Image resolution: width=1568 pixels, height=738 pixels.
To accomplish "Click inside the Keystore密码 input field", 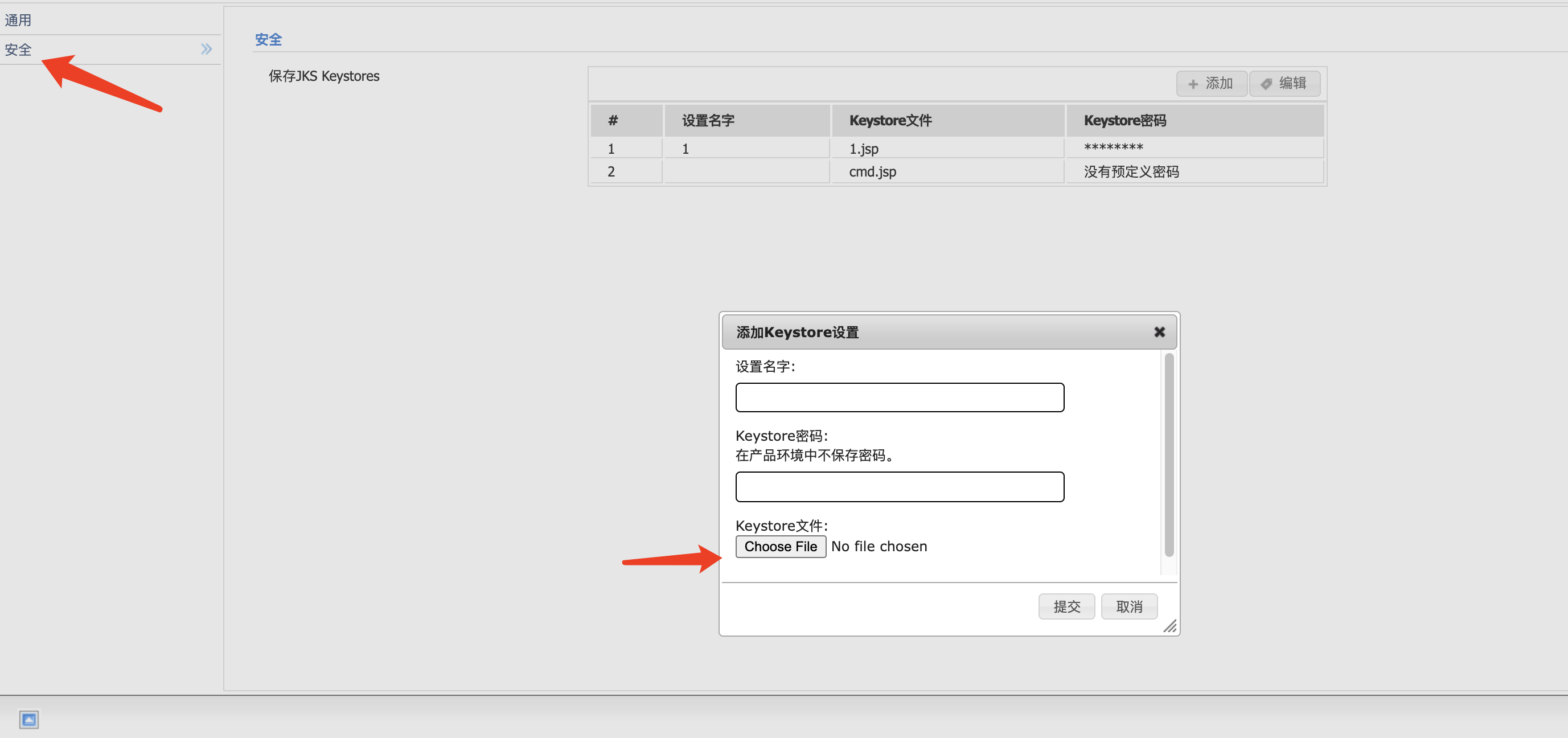I will 899,486.
